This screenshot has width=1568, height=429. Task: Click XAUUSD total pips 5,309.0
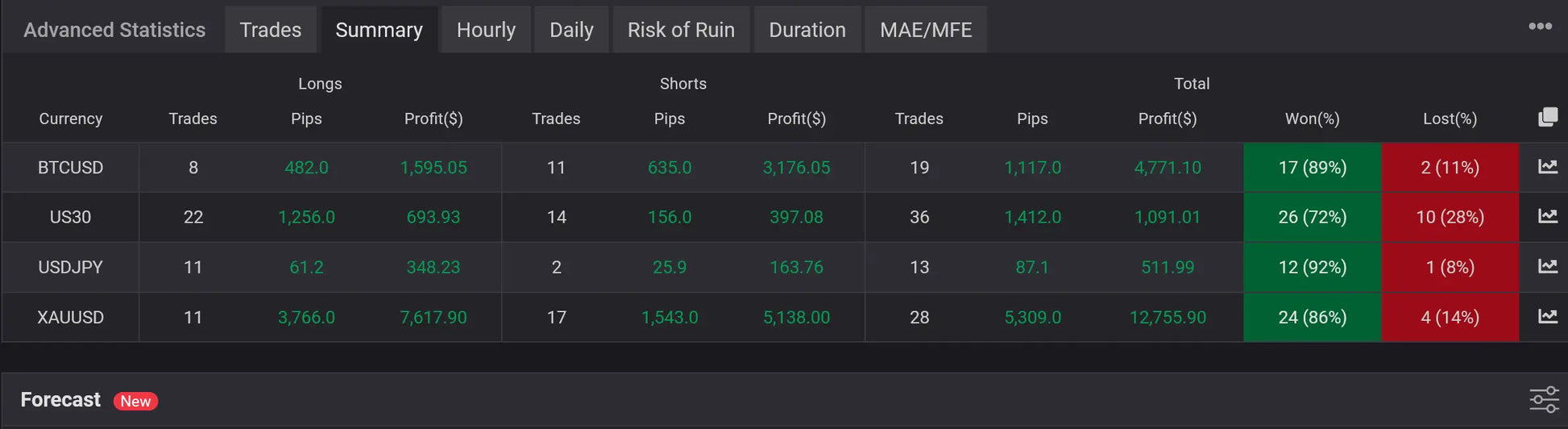[x=1032, y=317]
